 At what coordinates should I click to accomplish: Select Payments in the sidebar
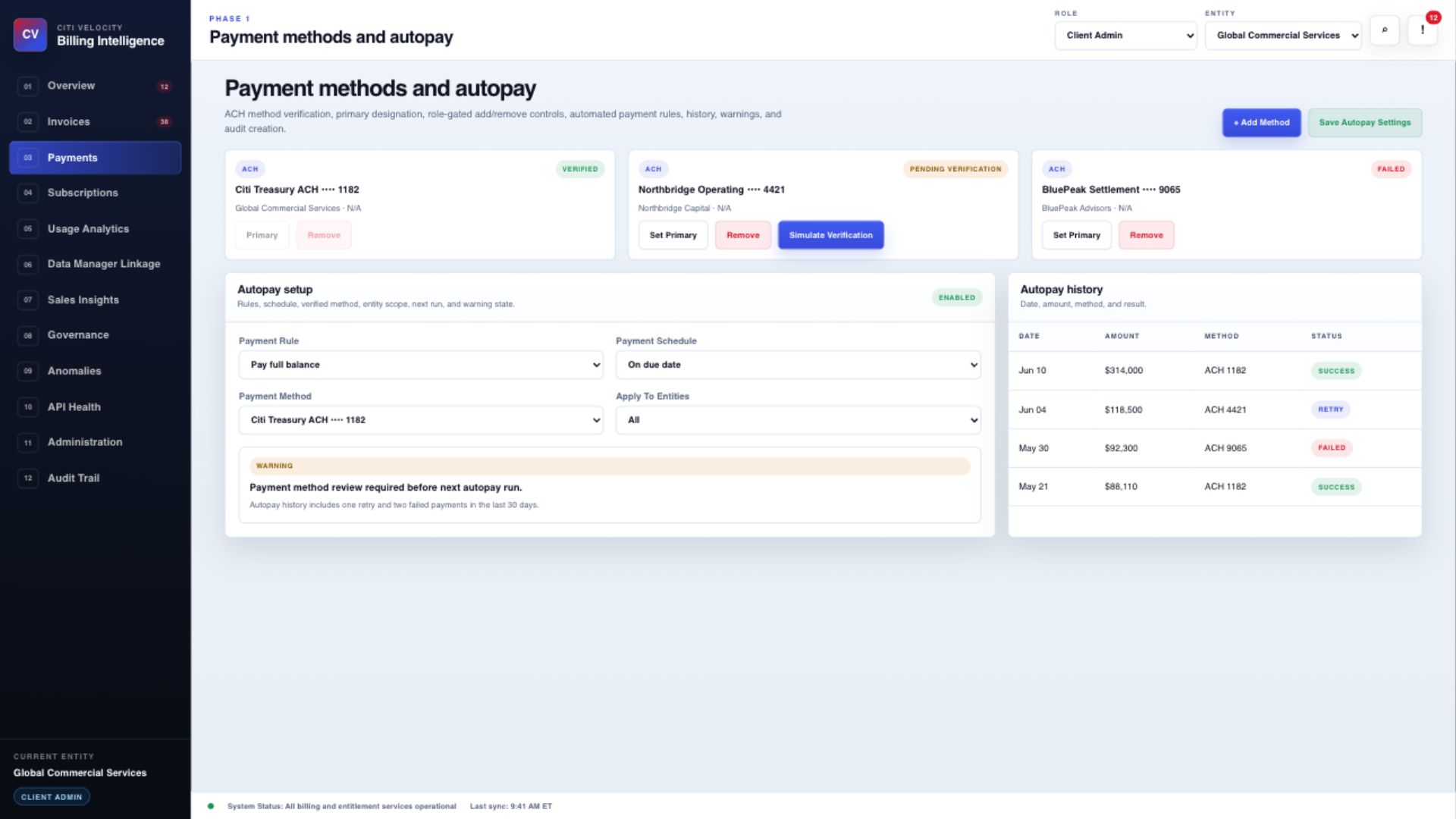point(95,158)
